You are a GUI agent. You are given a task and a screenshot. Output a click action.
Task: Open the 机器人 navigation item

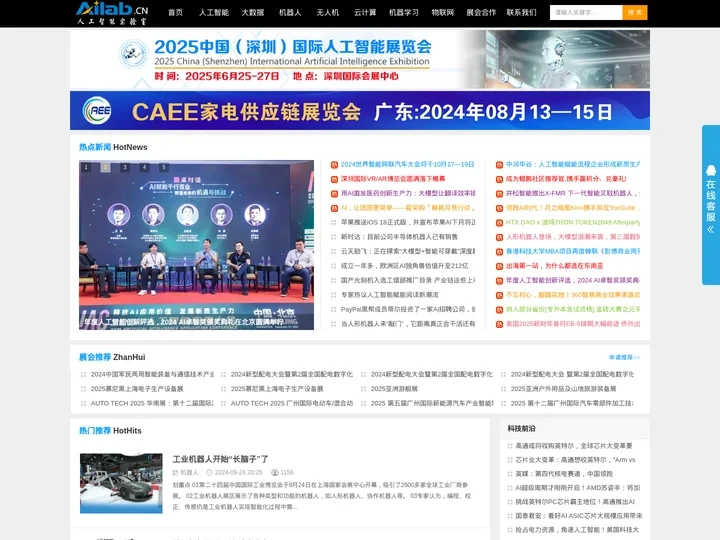click(x=290, y=12)
